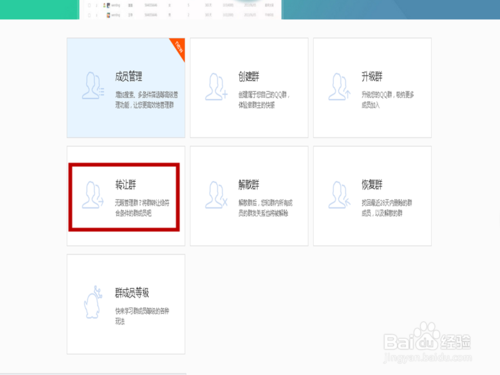Click the description text under 解散群

pyautogui.click(x=265, y=208)
